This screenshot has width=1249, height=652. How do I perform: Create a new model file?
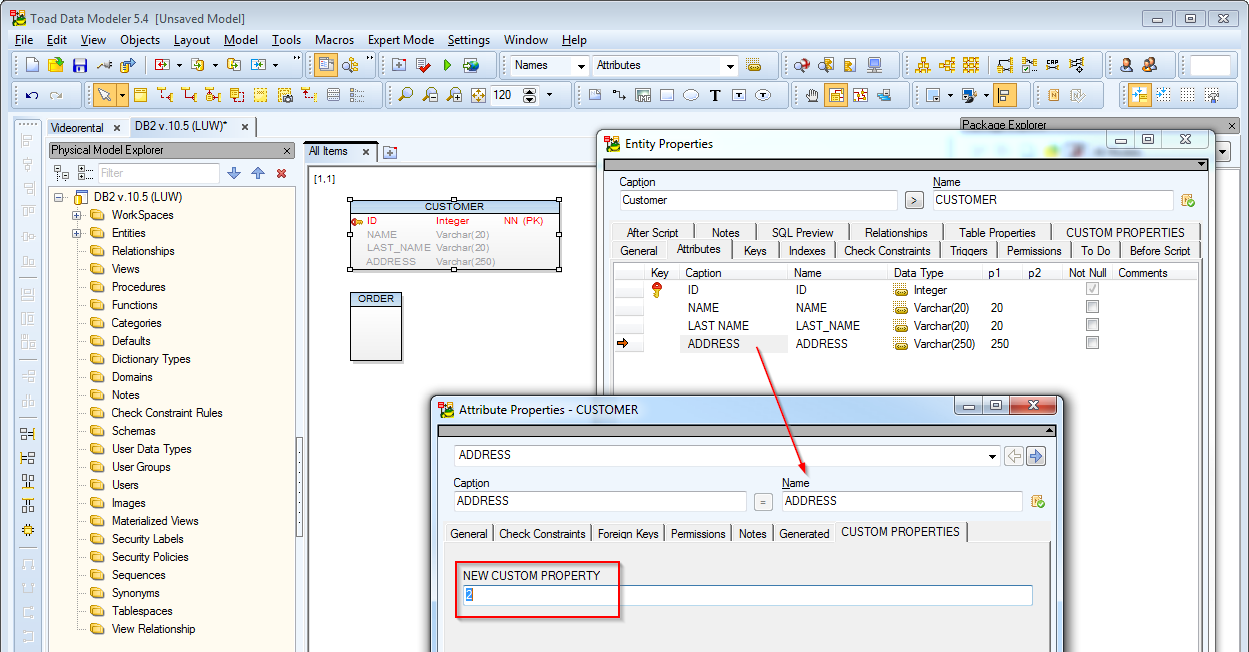tap(32, 65)
